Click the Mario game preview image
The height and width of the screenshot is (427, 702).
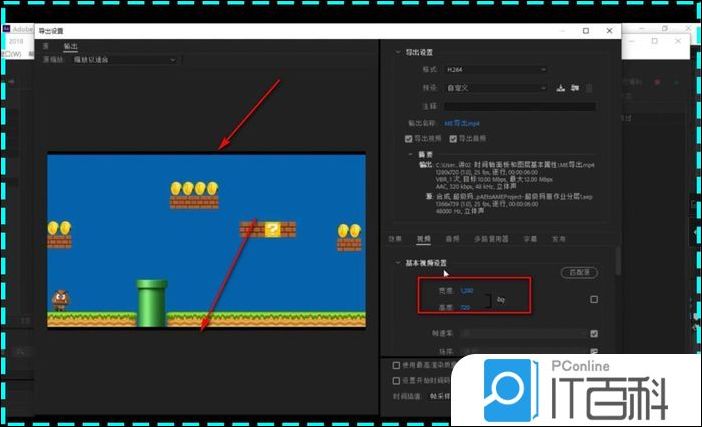coord(206,241)
